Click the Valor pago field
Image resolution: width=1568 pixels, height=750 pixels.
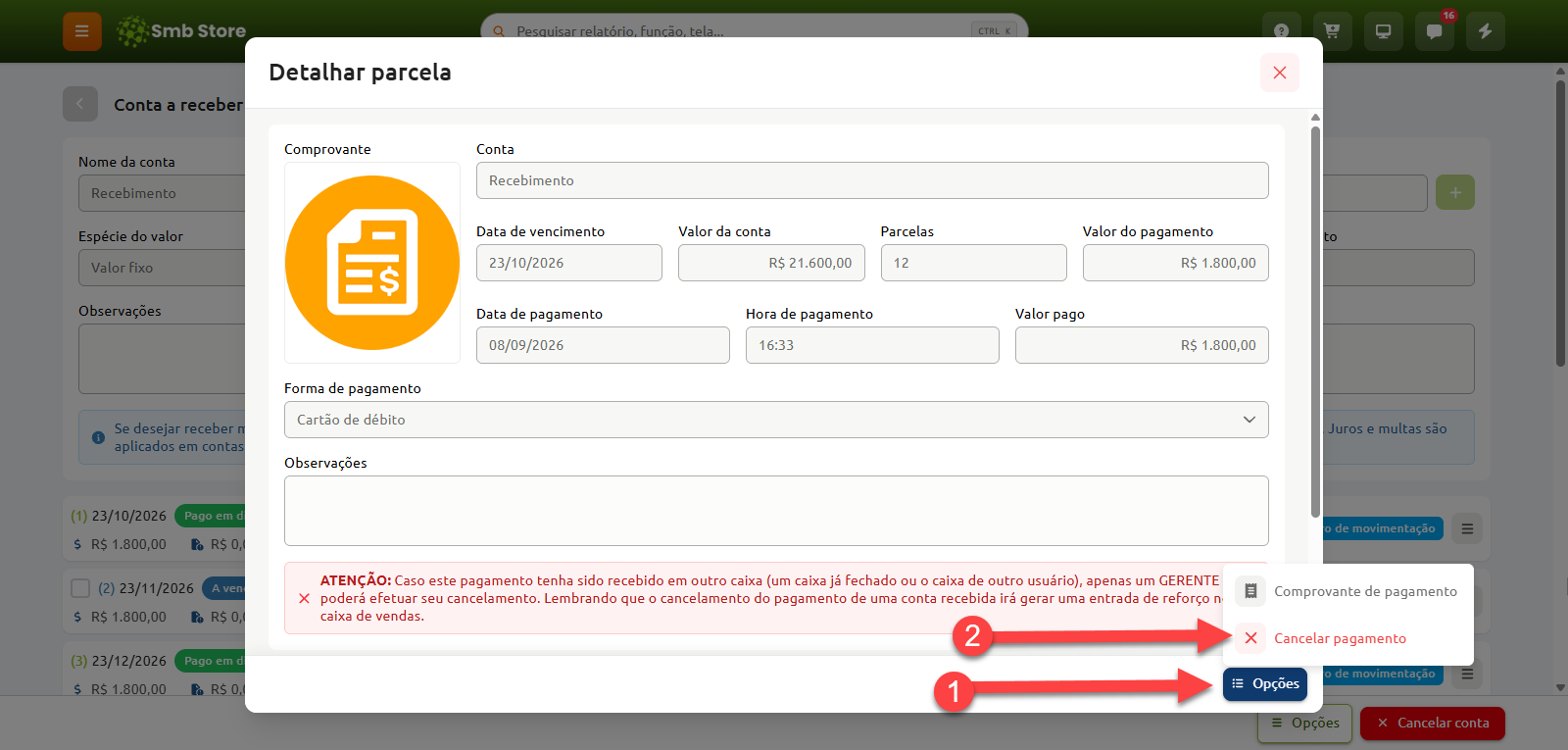pos(1142,345)
